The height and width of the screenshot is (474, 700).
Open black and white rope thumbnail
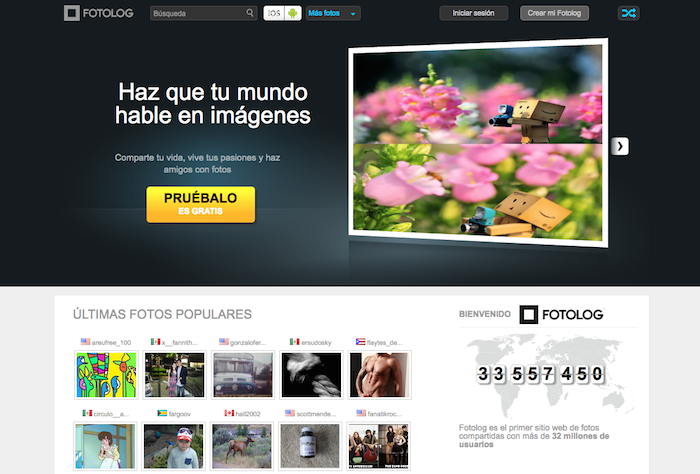(x=311, y=375)
